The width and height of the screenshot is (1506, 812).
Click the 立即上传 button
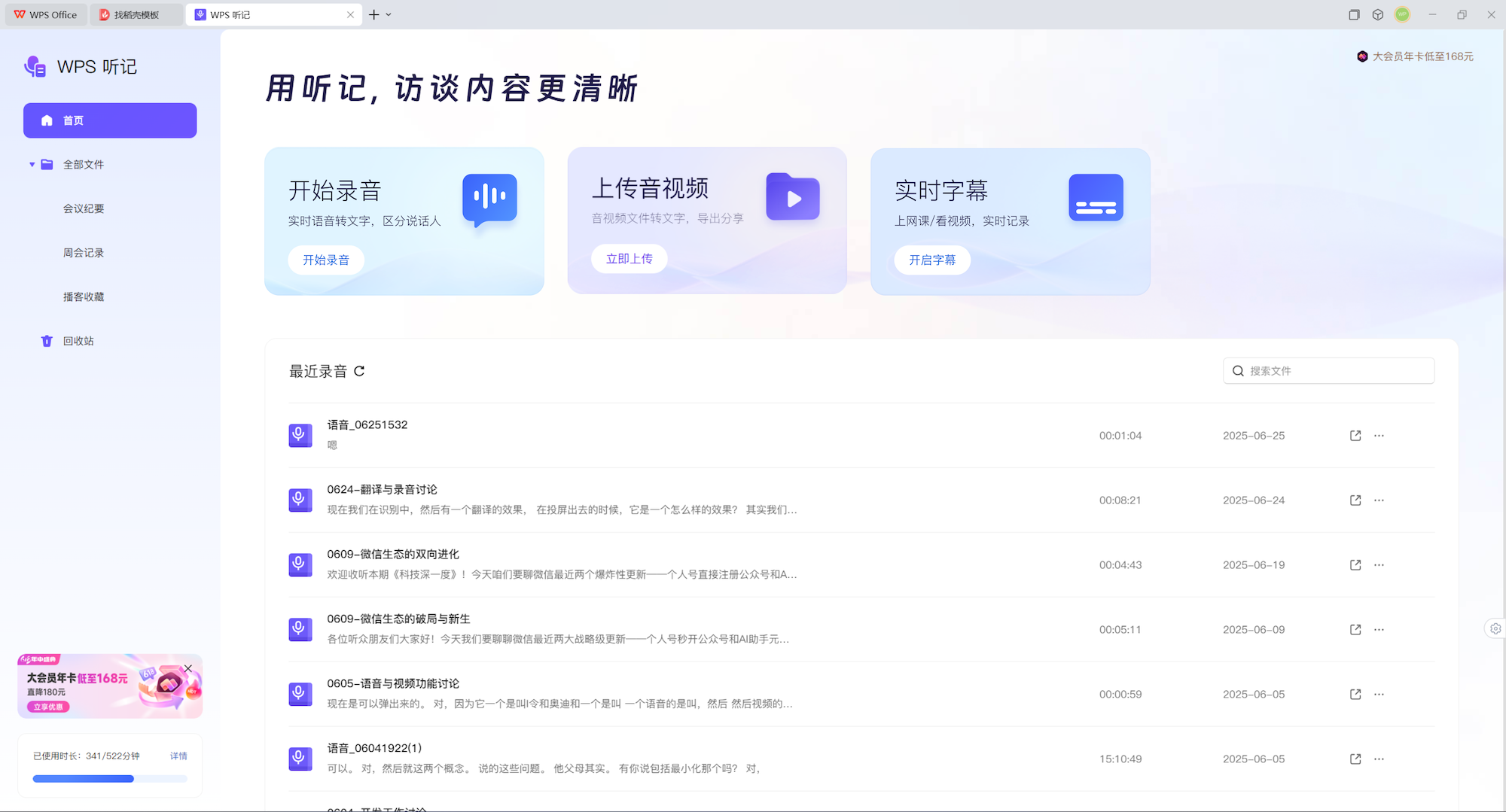630,258
